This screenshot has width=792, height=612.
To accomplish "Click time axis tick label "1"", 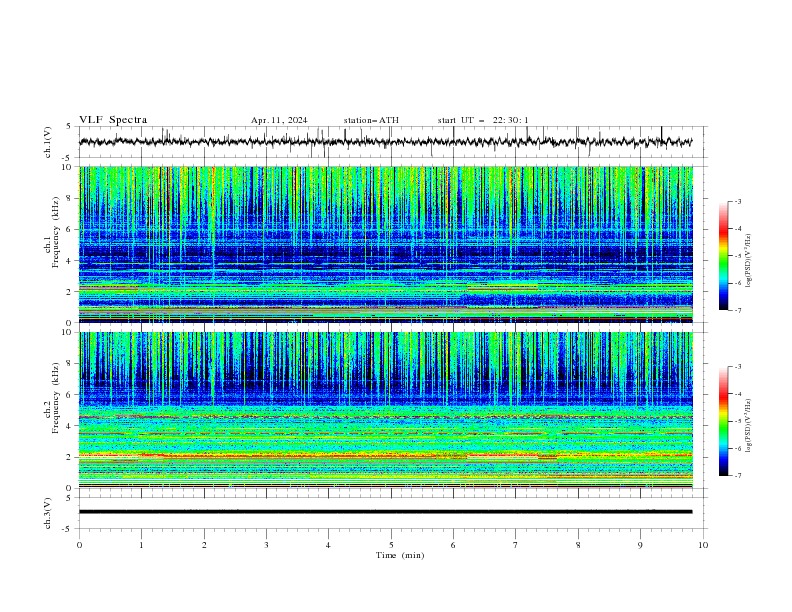I will tap(141, 545).
